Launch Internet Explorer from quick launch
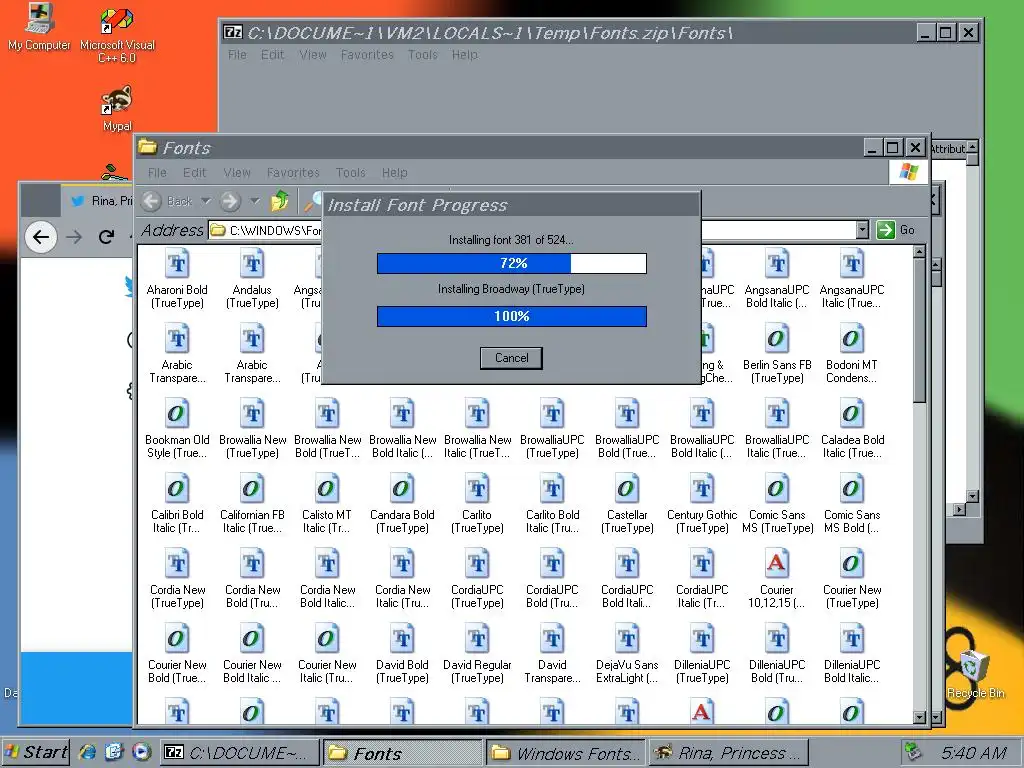1024x768 pixels. pyautogui.click(x=87, y=752)
